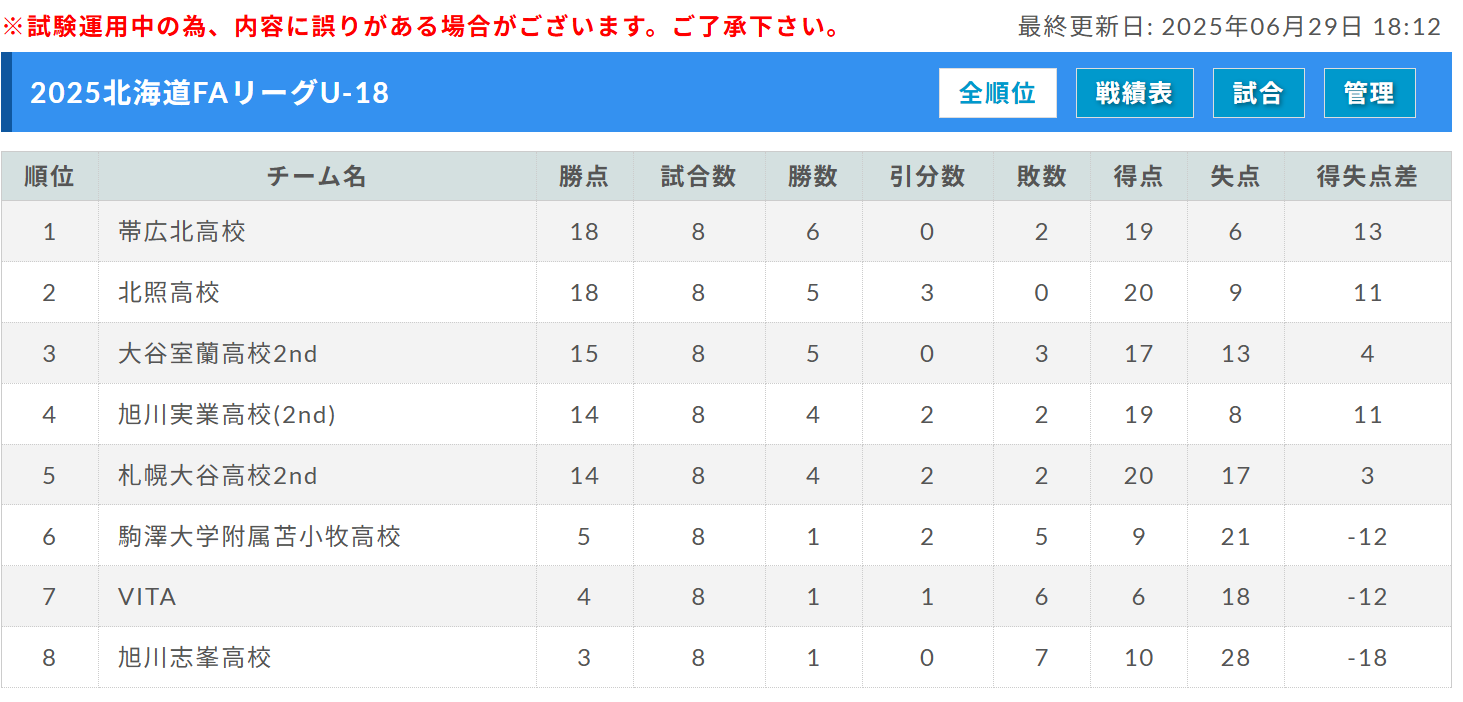Open the 試合 tab
The width and height of the screenshot is (1463, 702).
point(1258,93)
